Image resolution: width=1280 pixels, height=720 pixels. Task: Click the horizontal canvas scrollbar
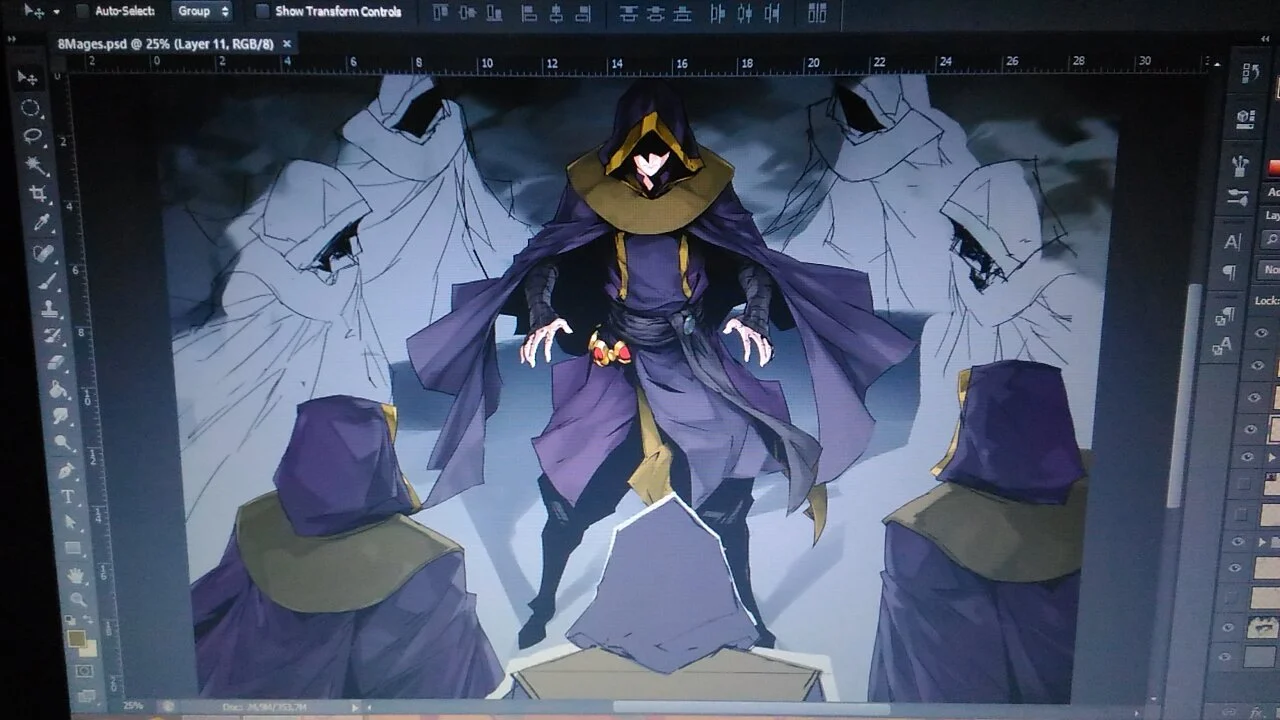(x=750, y=708)
